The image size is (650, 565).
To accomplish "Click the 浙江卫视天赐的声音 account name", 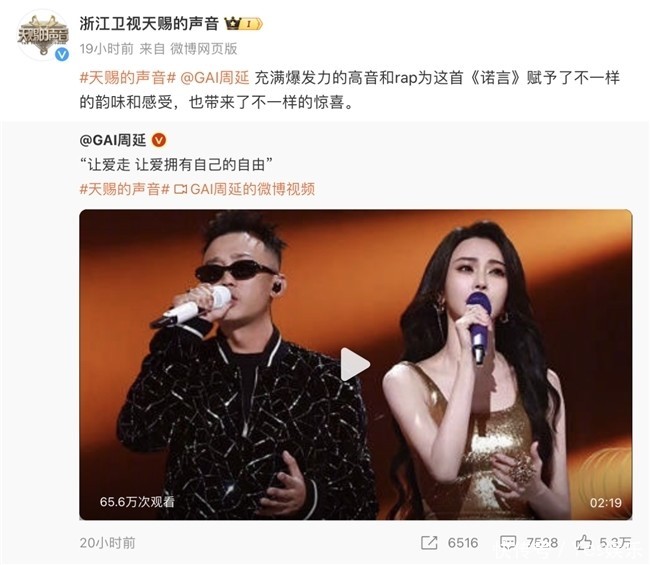I will pyautogui.click(x=149, y=24).
